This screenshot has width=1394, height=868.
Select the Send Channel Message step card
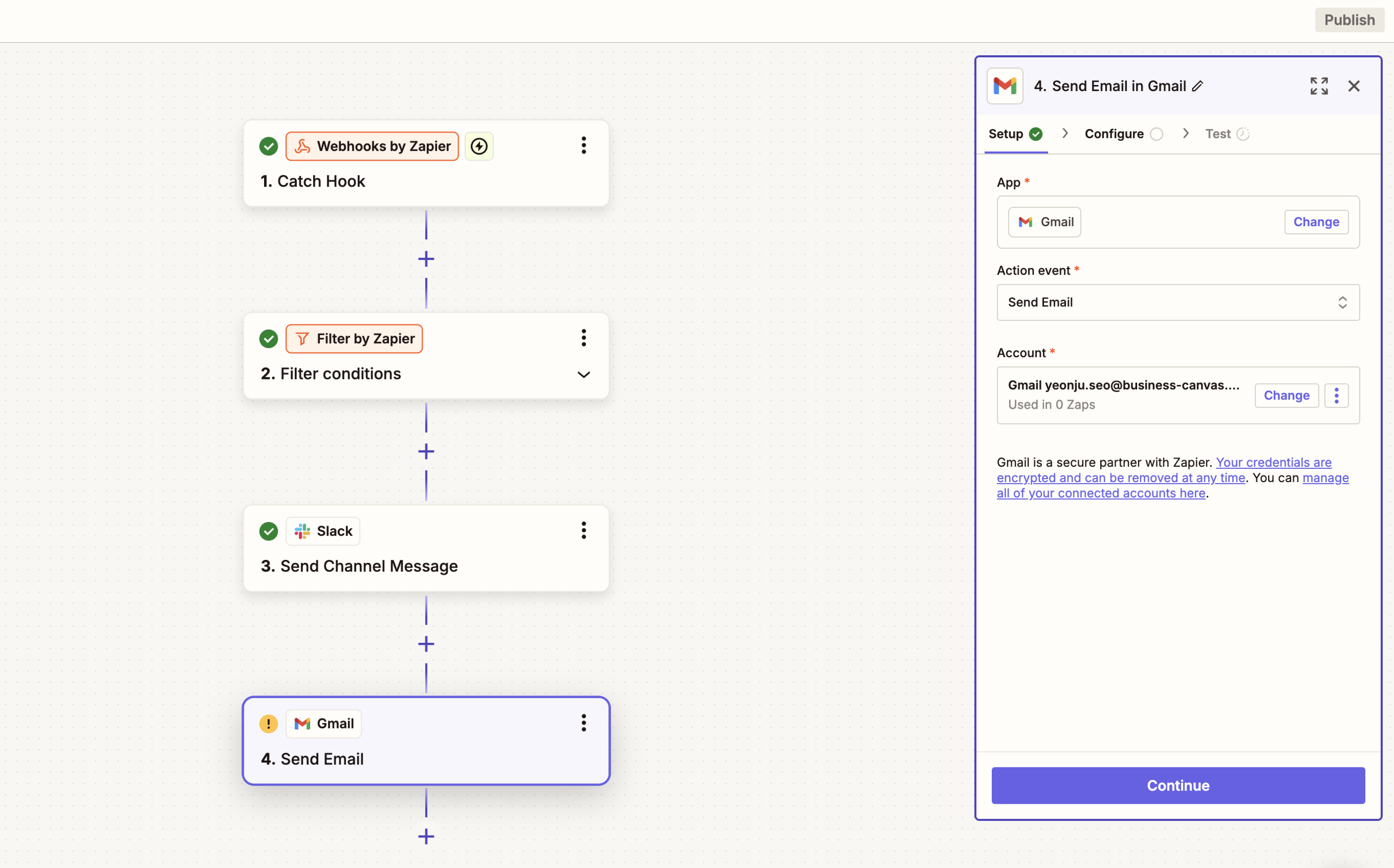click(x=426, y=548)
